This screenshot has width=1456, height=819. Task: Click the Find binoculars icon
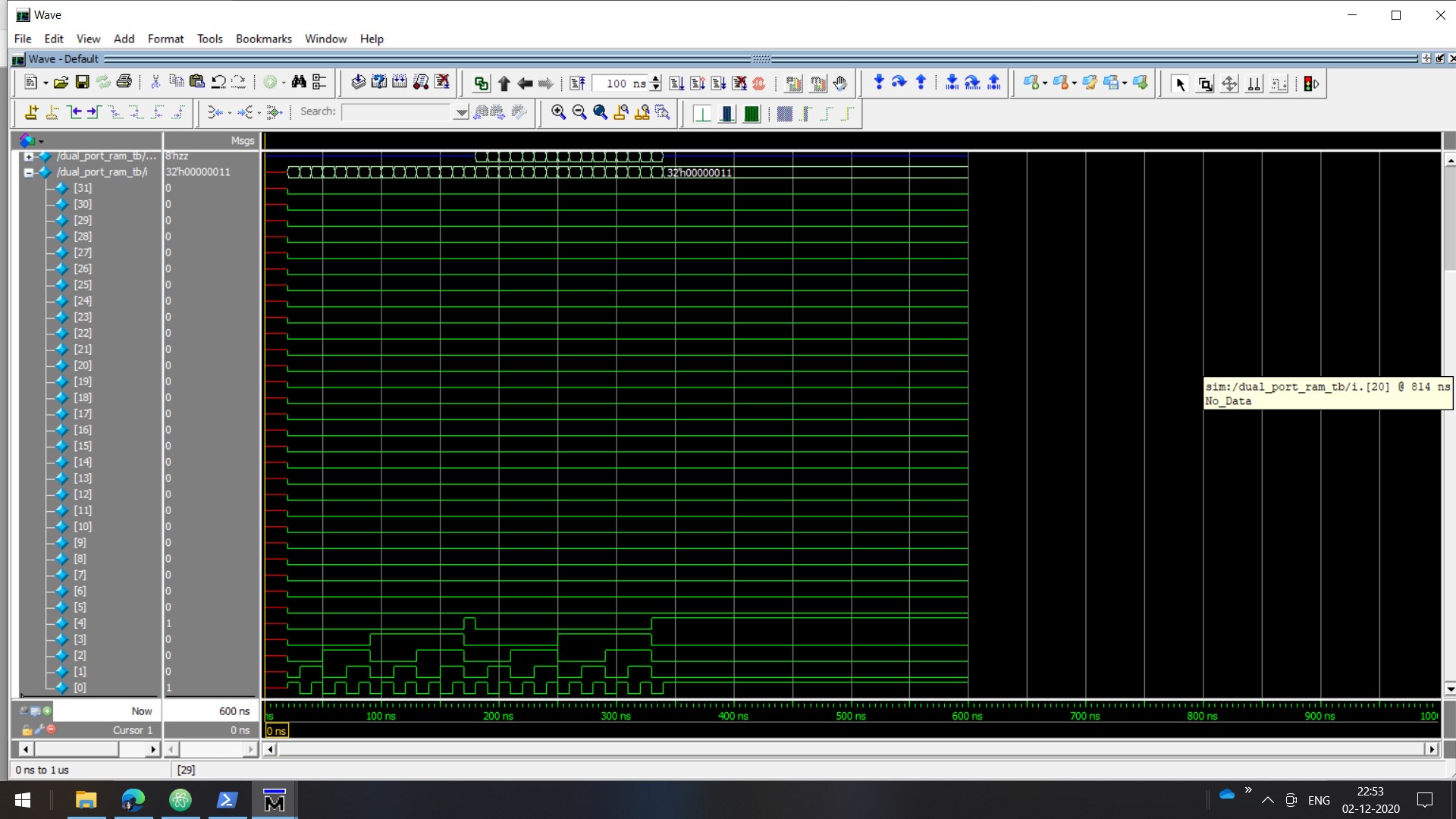(x=299, y=83)
